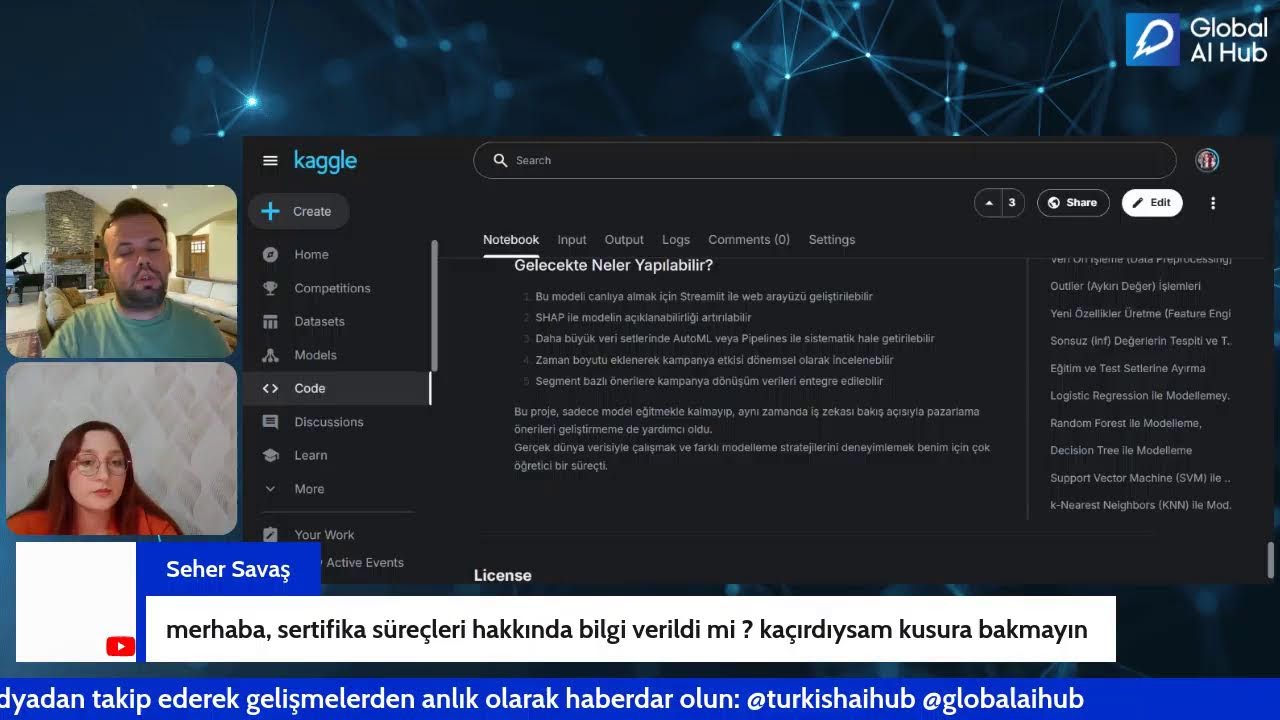Click the Code brackets icon

[x=270, y=388]
